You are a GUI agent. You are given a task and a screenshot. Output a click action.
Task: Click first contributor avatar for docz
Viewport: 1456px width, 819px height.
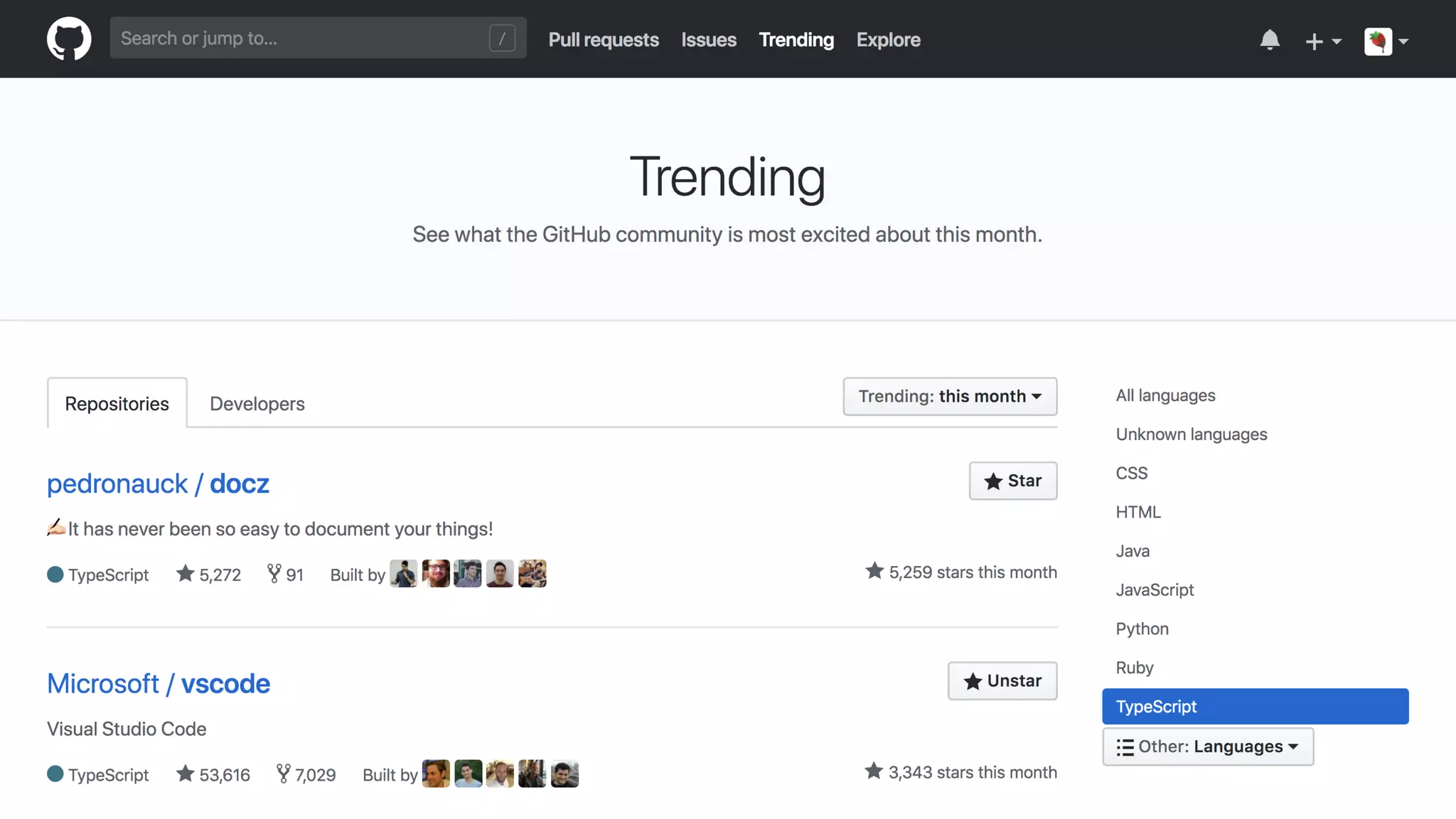click(x=403, y=574)
